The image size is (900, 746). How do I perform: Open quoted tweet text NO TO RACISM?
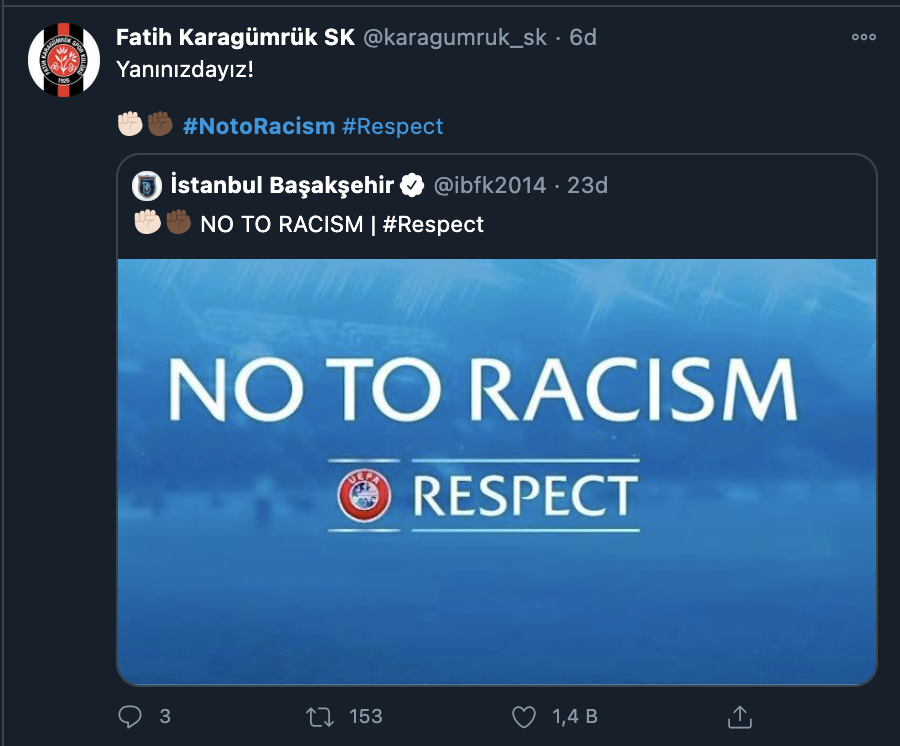[281, 224]
